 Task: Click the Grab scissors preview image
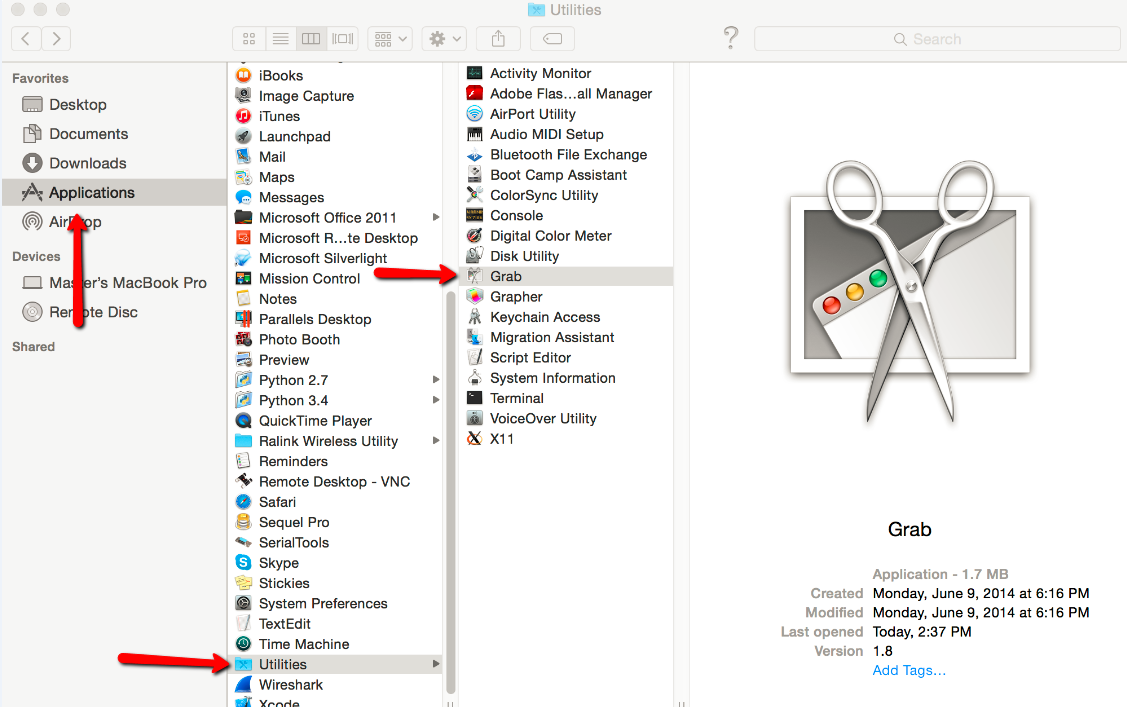(910, 292)
